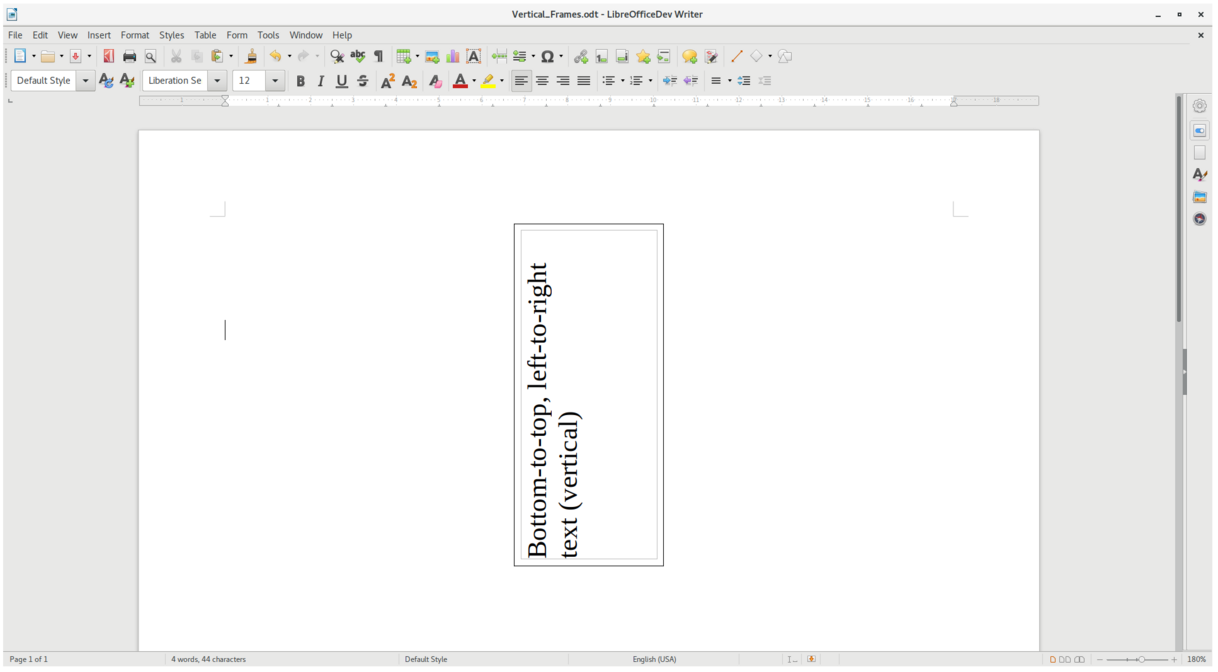1218x672 pixels.
Task: Apply justified paragraph alignment
Action: 583,80
